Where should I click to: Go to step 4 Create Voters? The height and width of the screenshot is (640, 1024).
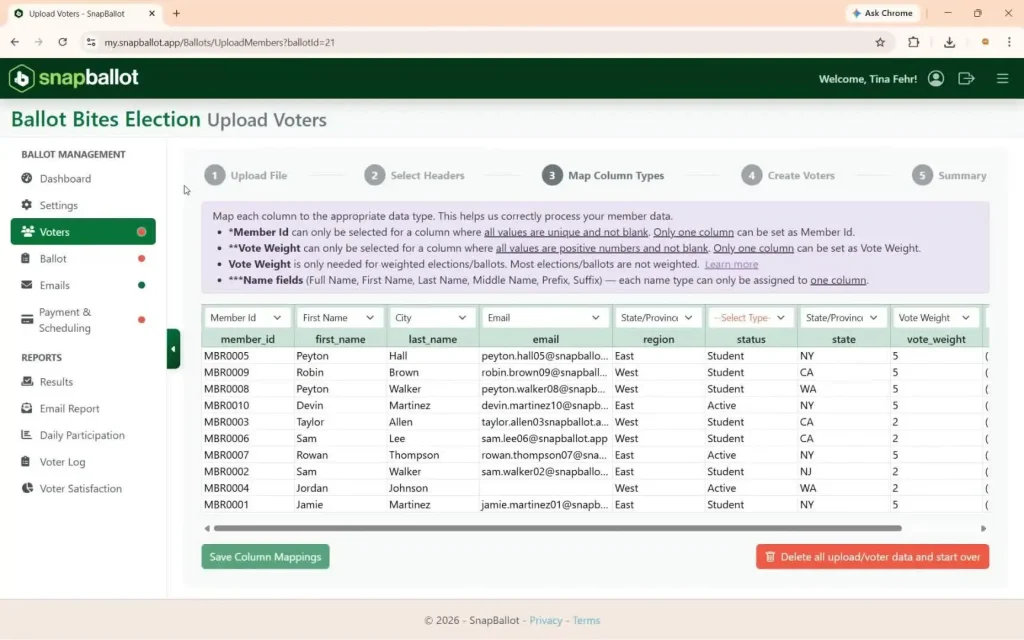tap(788, 175)
